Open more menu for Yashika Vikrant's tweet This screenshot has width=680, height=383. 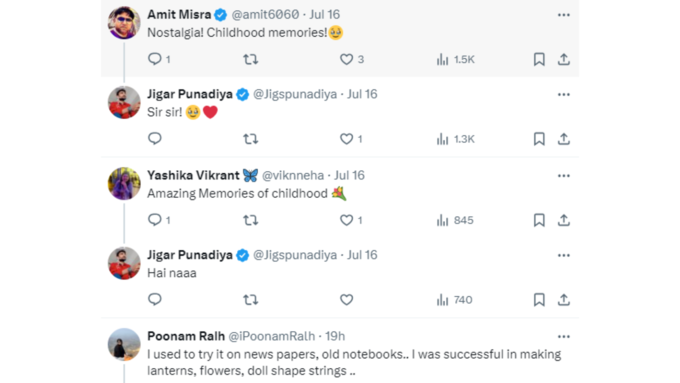(x=564, y=176)
